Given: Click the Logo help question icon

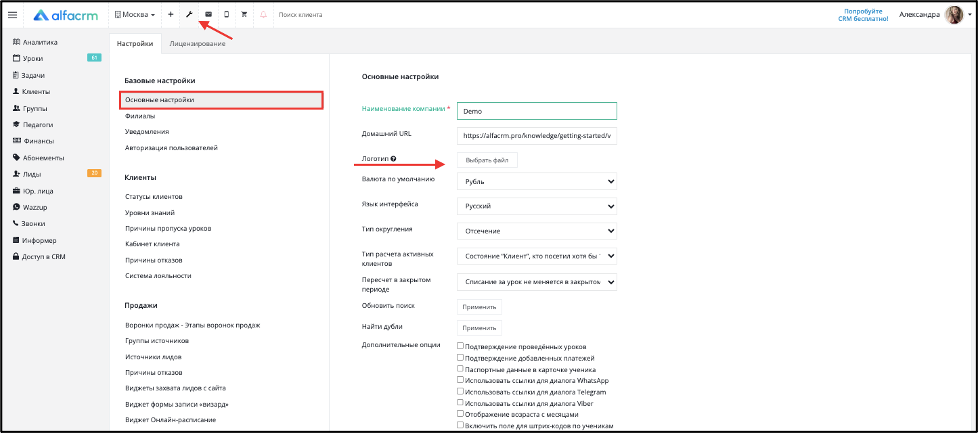Looking at the screenshot, I should 393,160.
